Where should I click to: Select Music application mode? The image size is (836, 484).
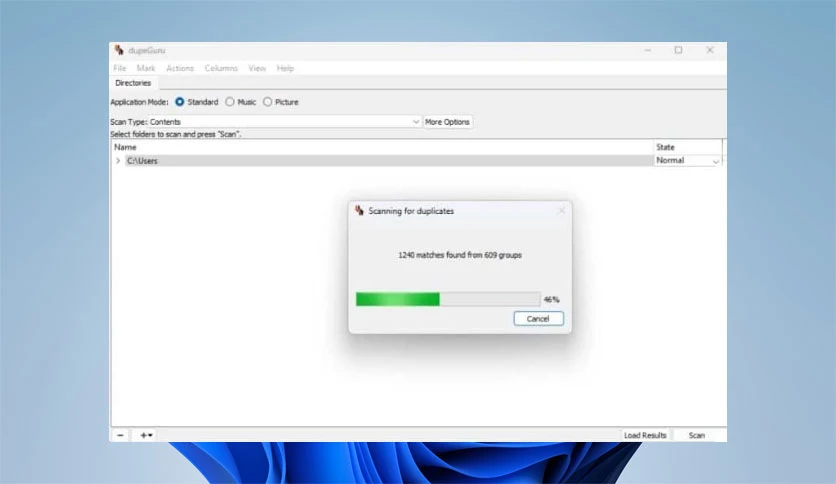tap(240, 102)
